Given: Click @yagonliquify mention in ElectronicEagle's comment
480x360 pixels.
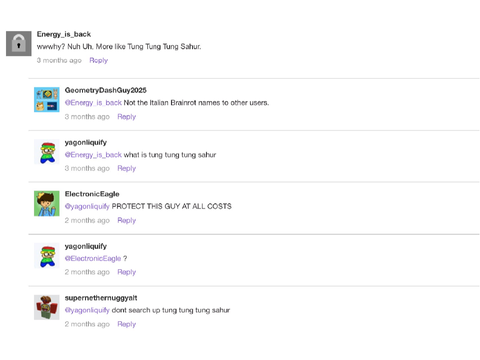Looking at the screenshot, I should [87, 206].
